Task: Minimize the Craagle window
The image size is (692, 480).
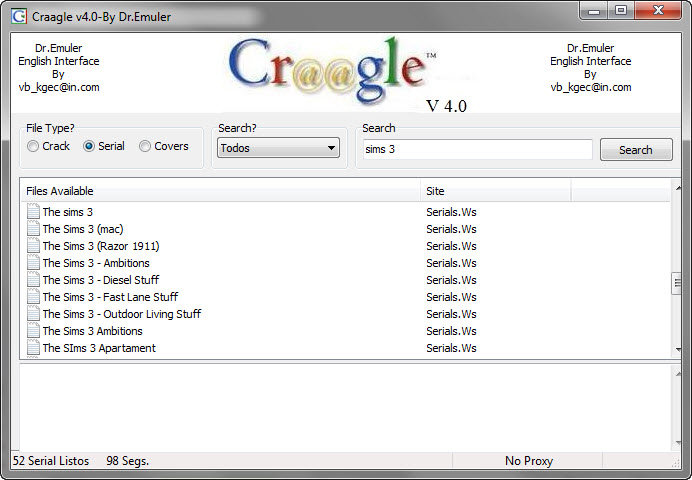Action: pos(594,11)
